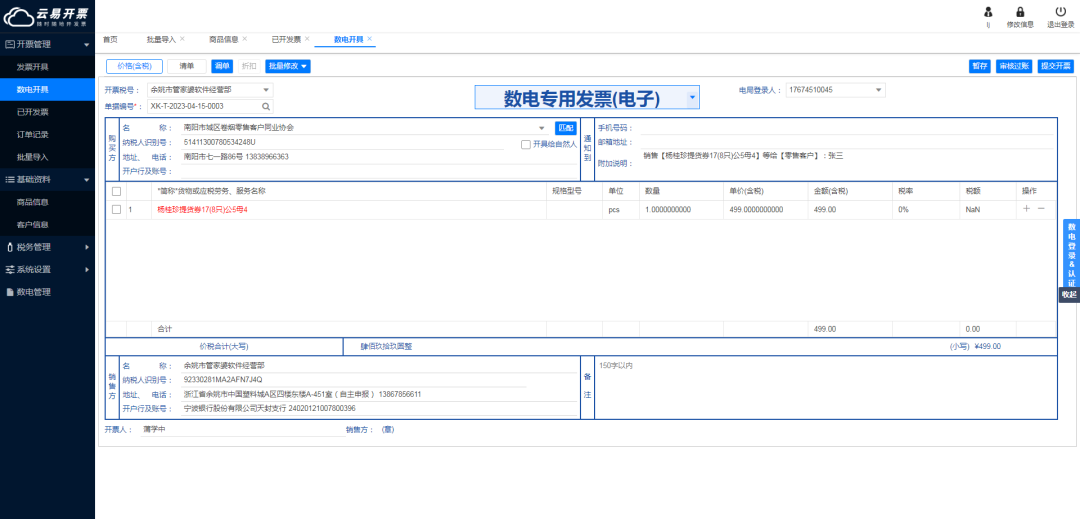Click the 开票人 field 蒋学中
This screenshot has height=519, width=1080.
[243, 430]
